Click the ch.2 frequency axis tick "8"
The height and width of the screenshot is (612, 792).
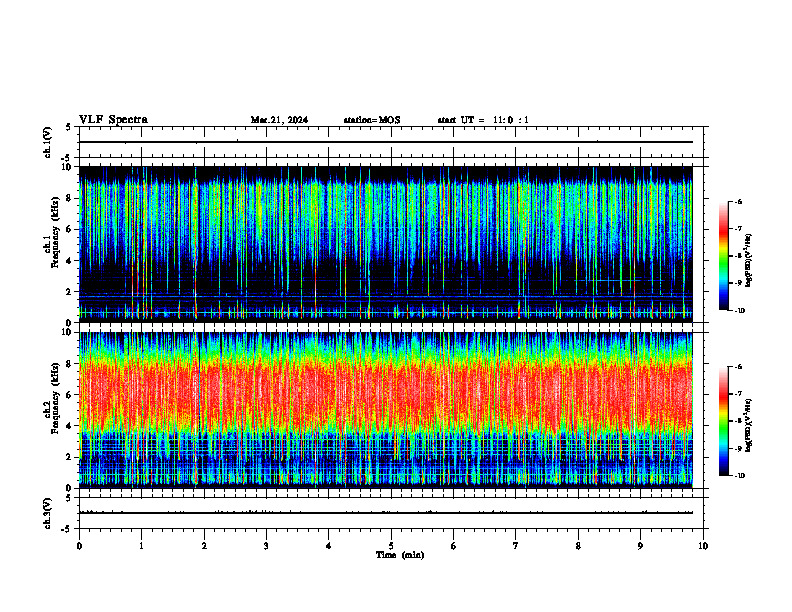coord(70,364)
